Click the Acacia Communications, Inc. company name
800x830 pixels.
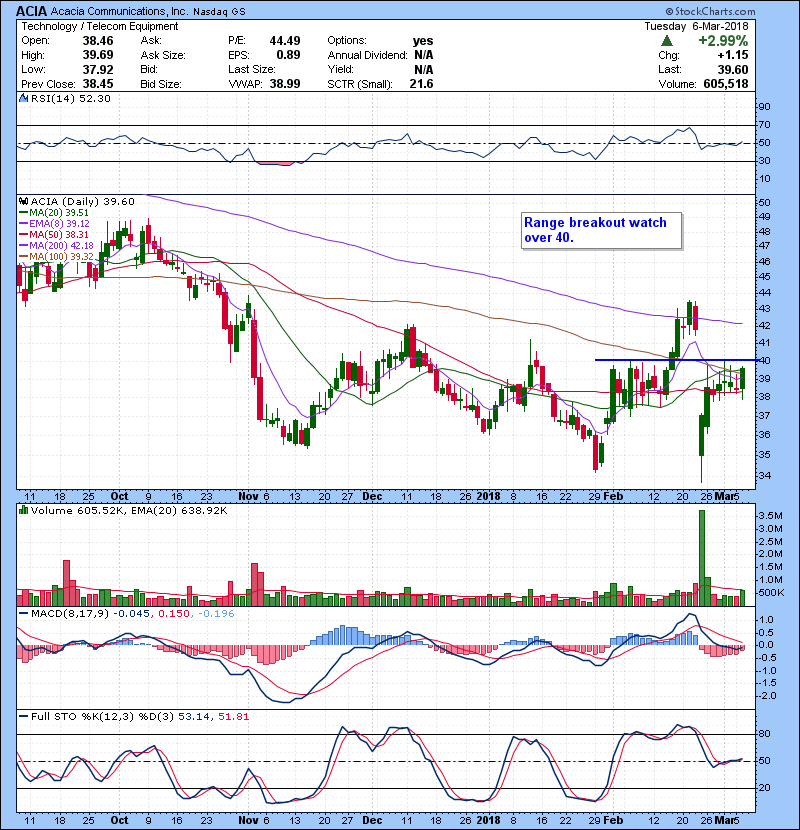click(x=119, y=11)
